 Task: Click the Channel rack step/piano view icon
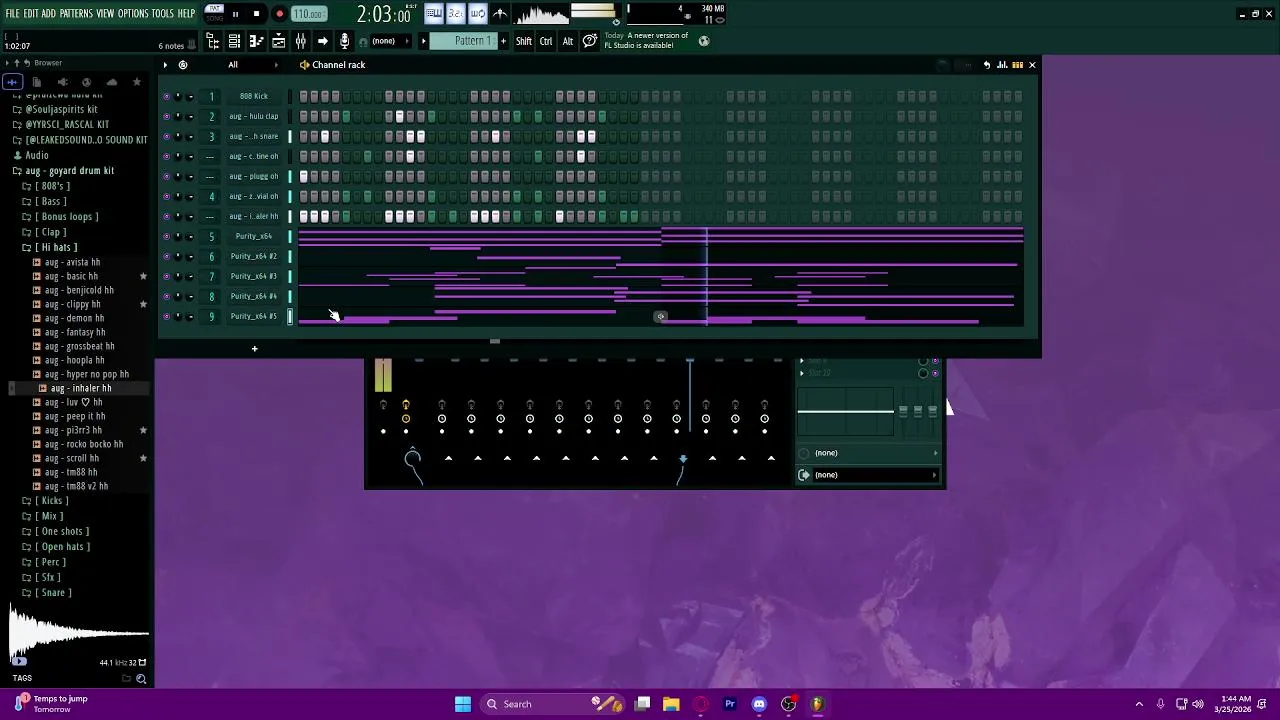1017,65
